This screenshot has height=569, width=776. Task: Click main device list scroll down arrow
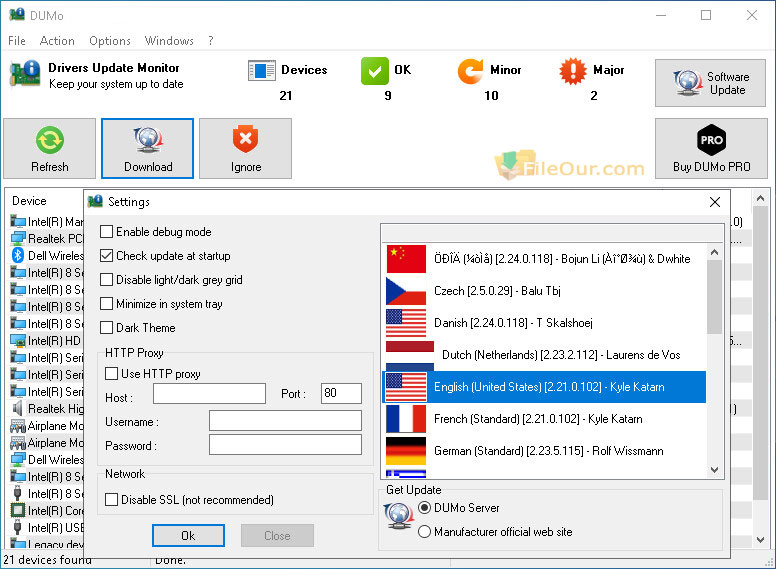760,540
